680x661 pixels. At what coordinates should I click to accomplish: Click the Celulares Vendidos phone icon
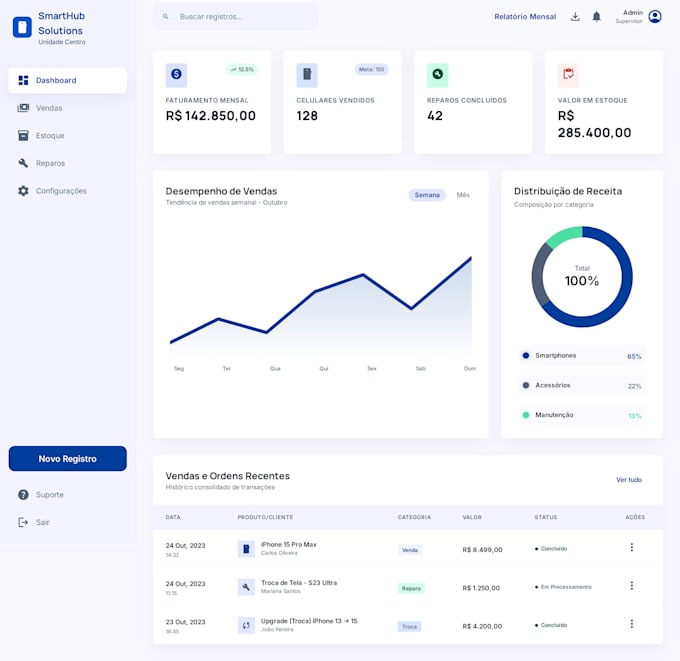click(x=307, y=75)
